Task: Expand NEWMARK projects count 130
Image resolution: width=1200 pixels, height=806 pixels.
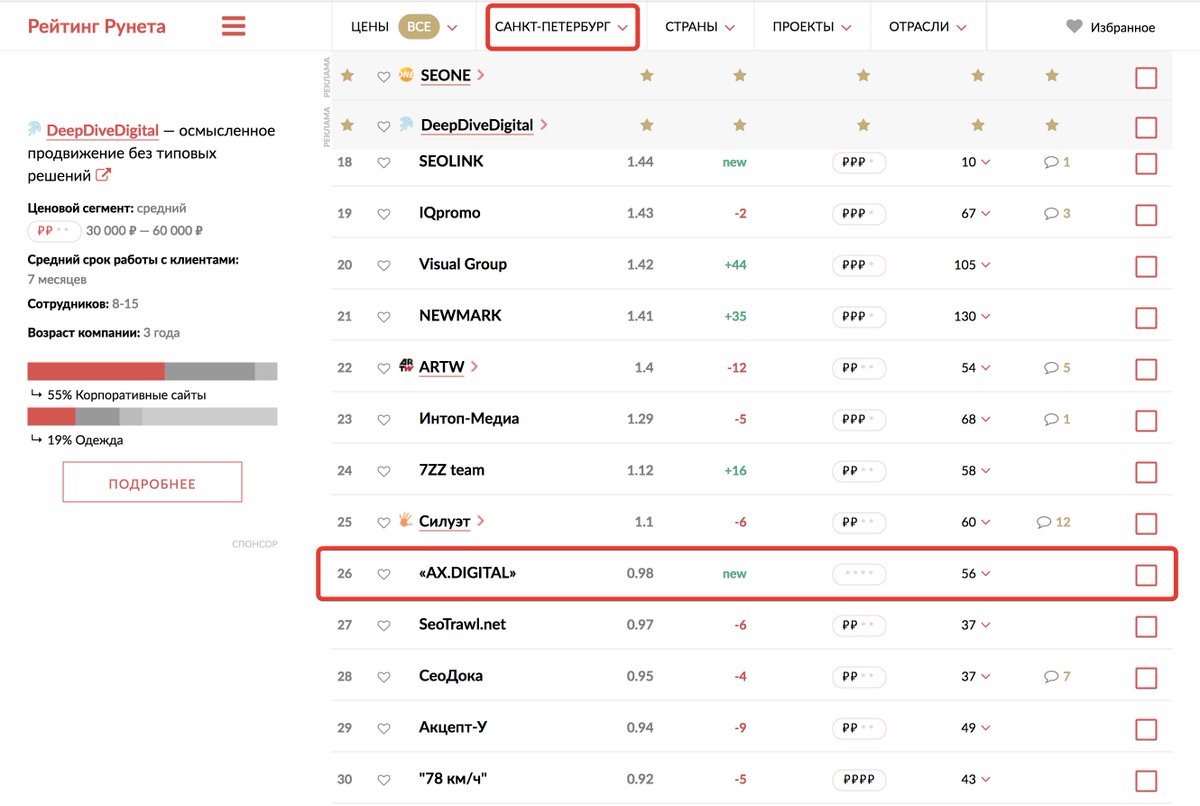Action: (972, 316)
